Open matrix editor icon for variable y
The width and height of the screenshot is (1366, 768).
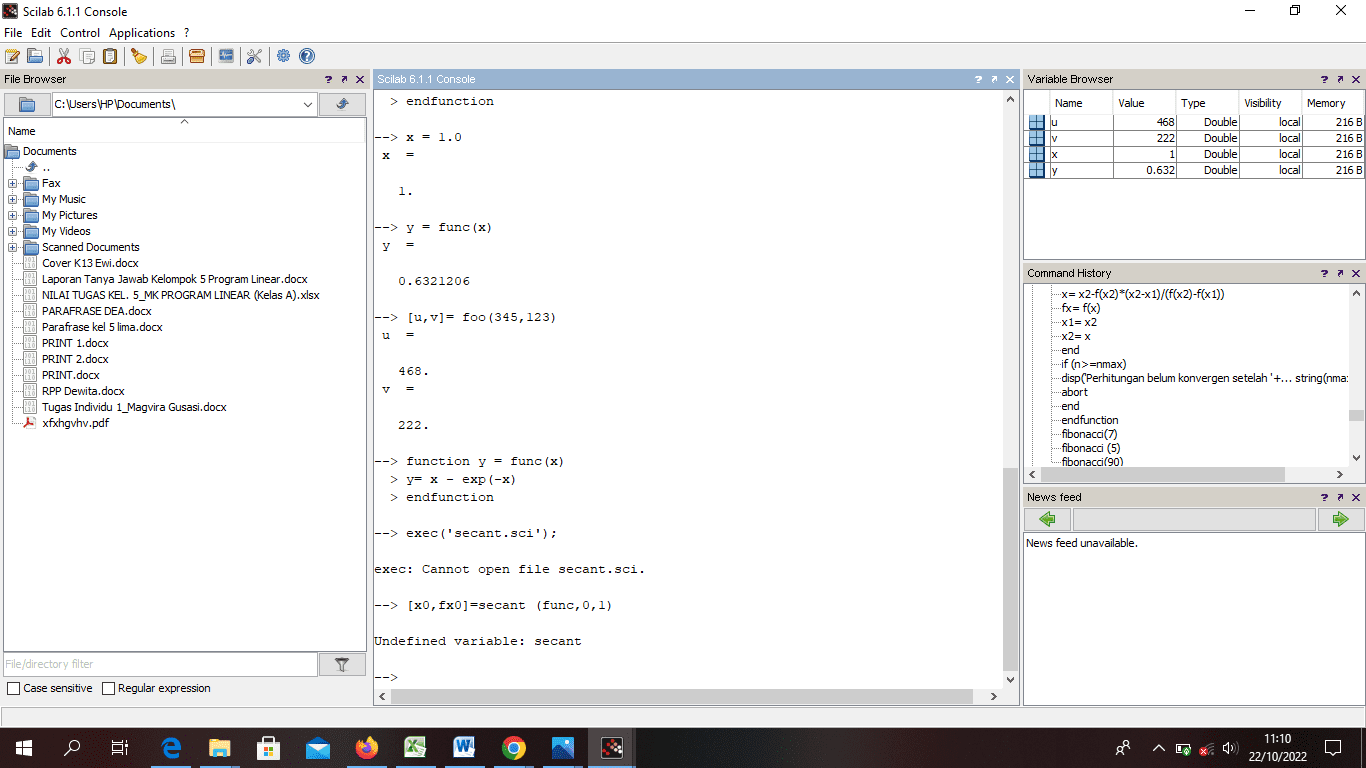click(x=1037, y=170)
